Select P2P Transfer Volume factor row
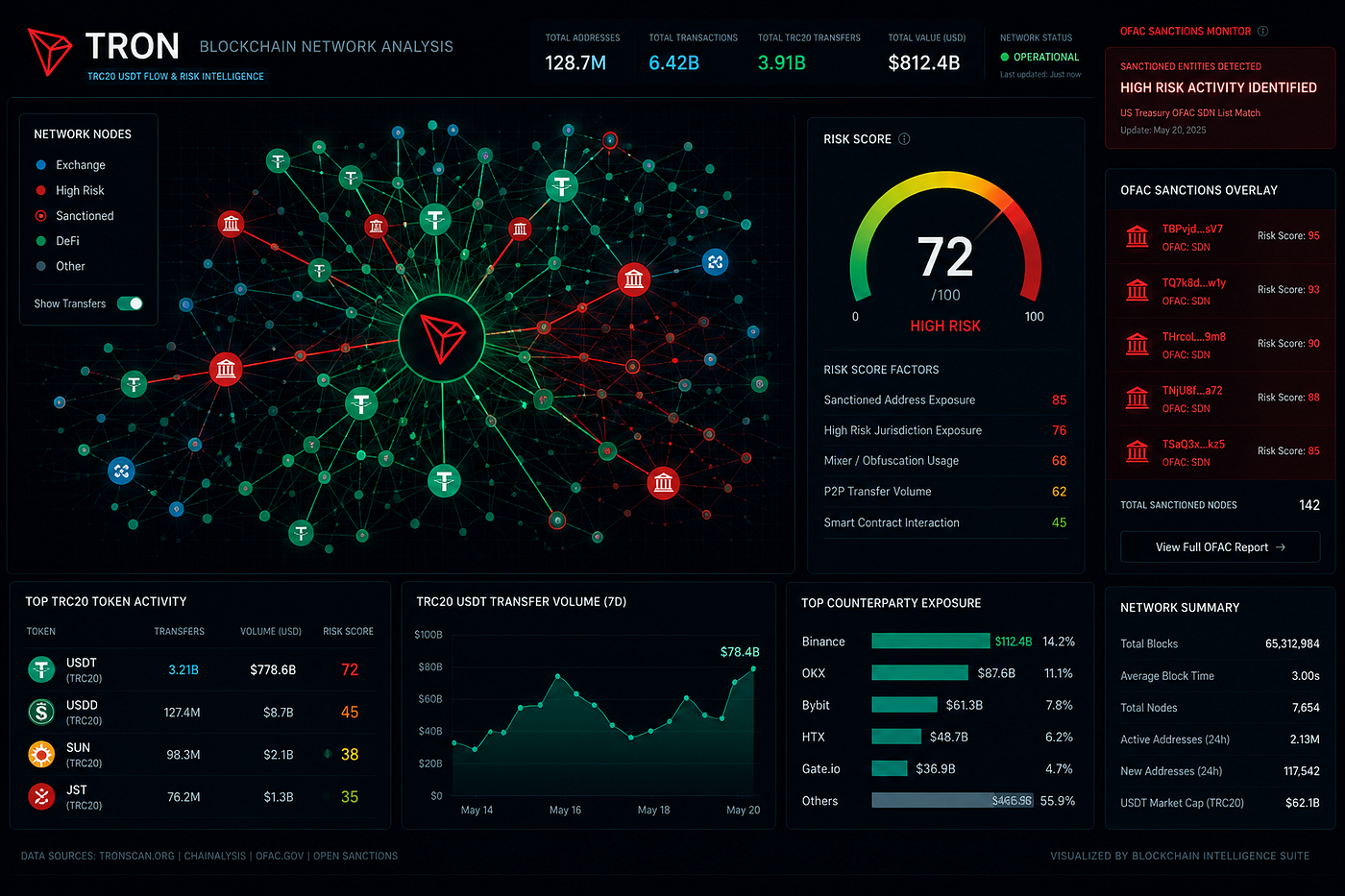This screenshot has height=896, width=1345. [x=945, y=492]
